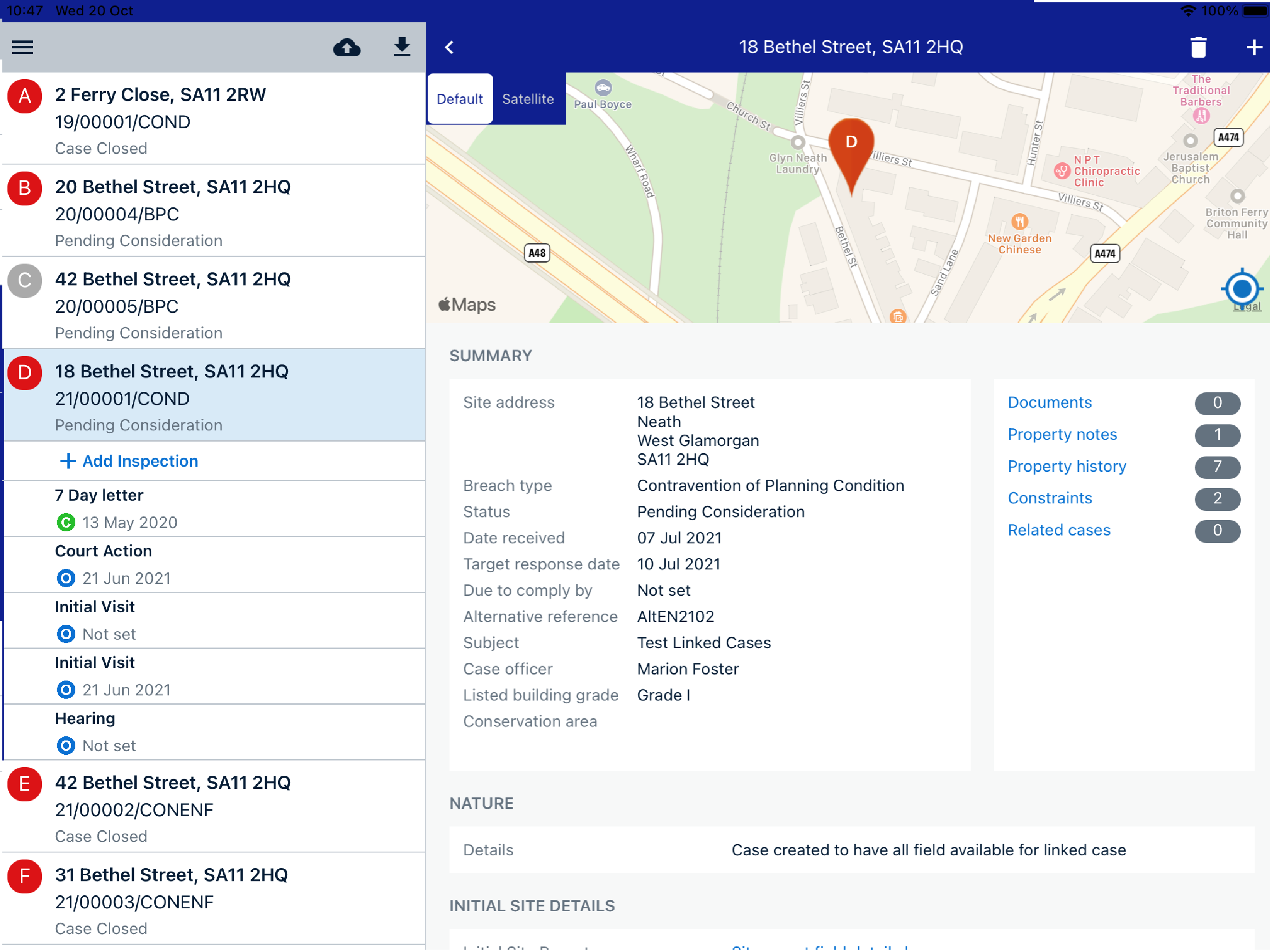Screen dimensions: 1270x952
Task: Tap the grey C case badge
Action: (24, 281)
